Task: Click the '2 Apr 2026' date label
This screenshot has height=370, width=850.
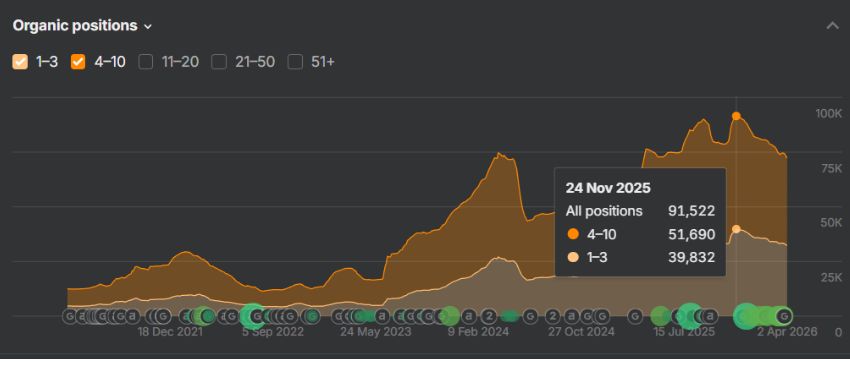Action: 787,332
